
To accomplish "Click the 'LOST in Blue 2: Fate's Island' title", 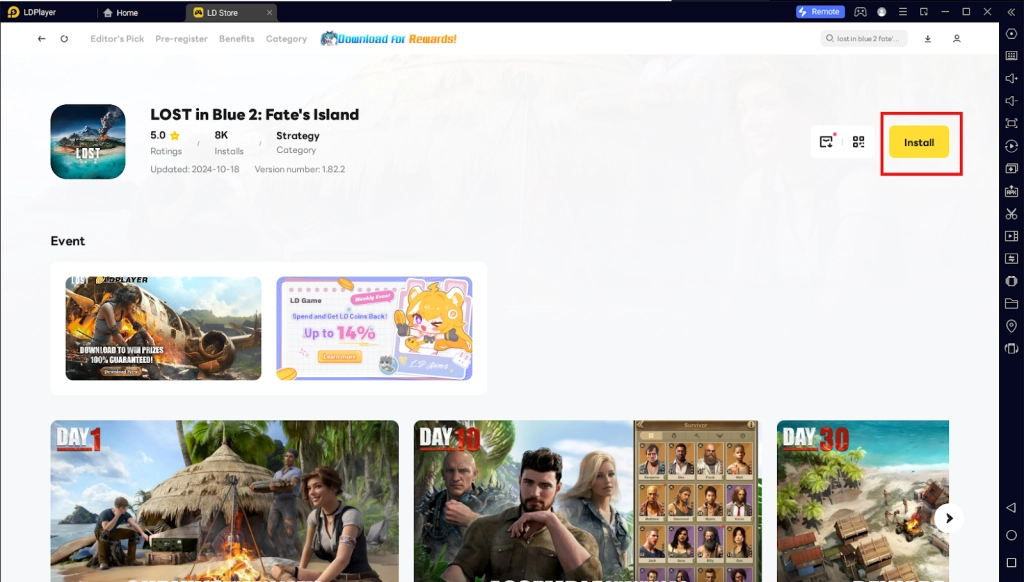I will (x=255, y=114).
